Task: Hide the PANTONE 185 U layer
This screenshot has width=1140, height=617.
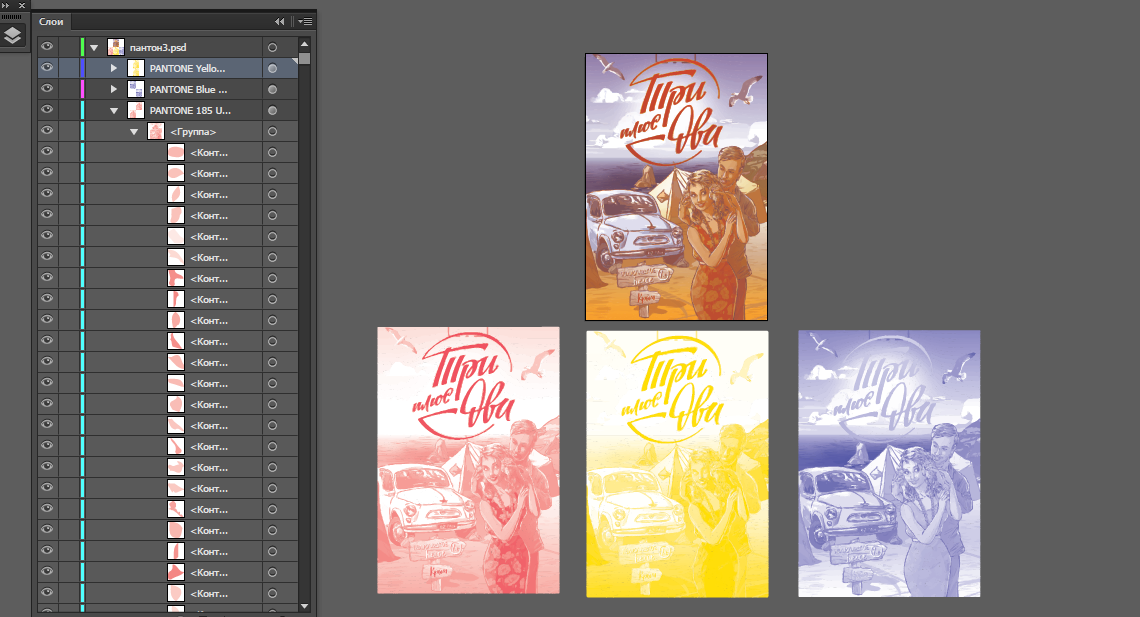Action: [47, 110]
